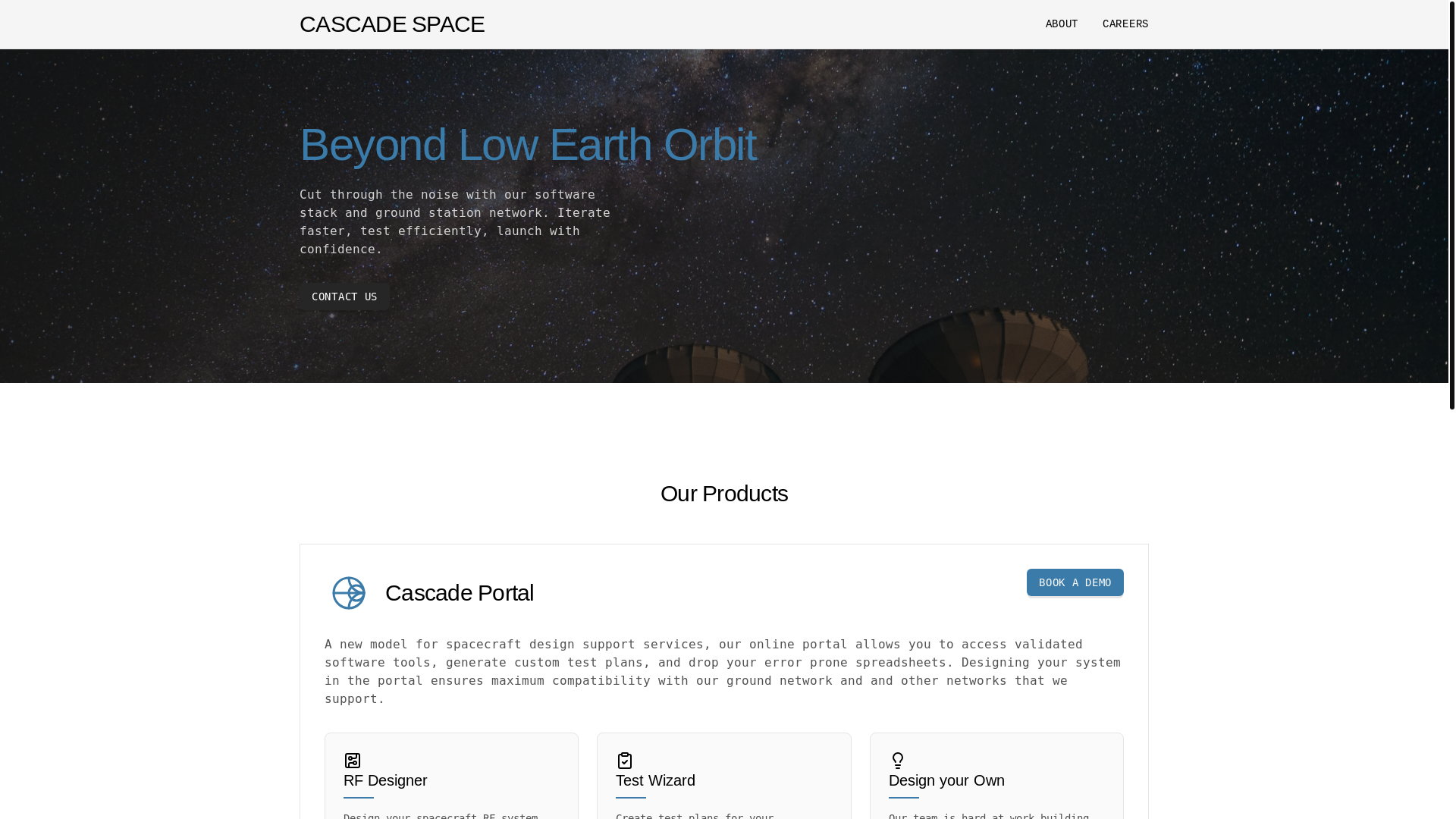Click the CONTACT US button
Viewport: 1456px width, 819px height.
click(344, 297)
